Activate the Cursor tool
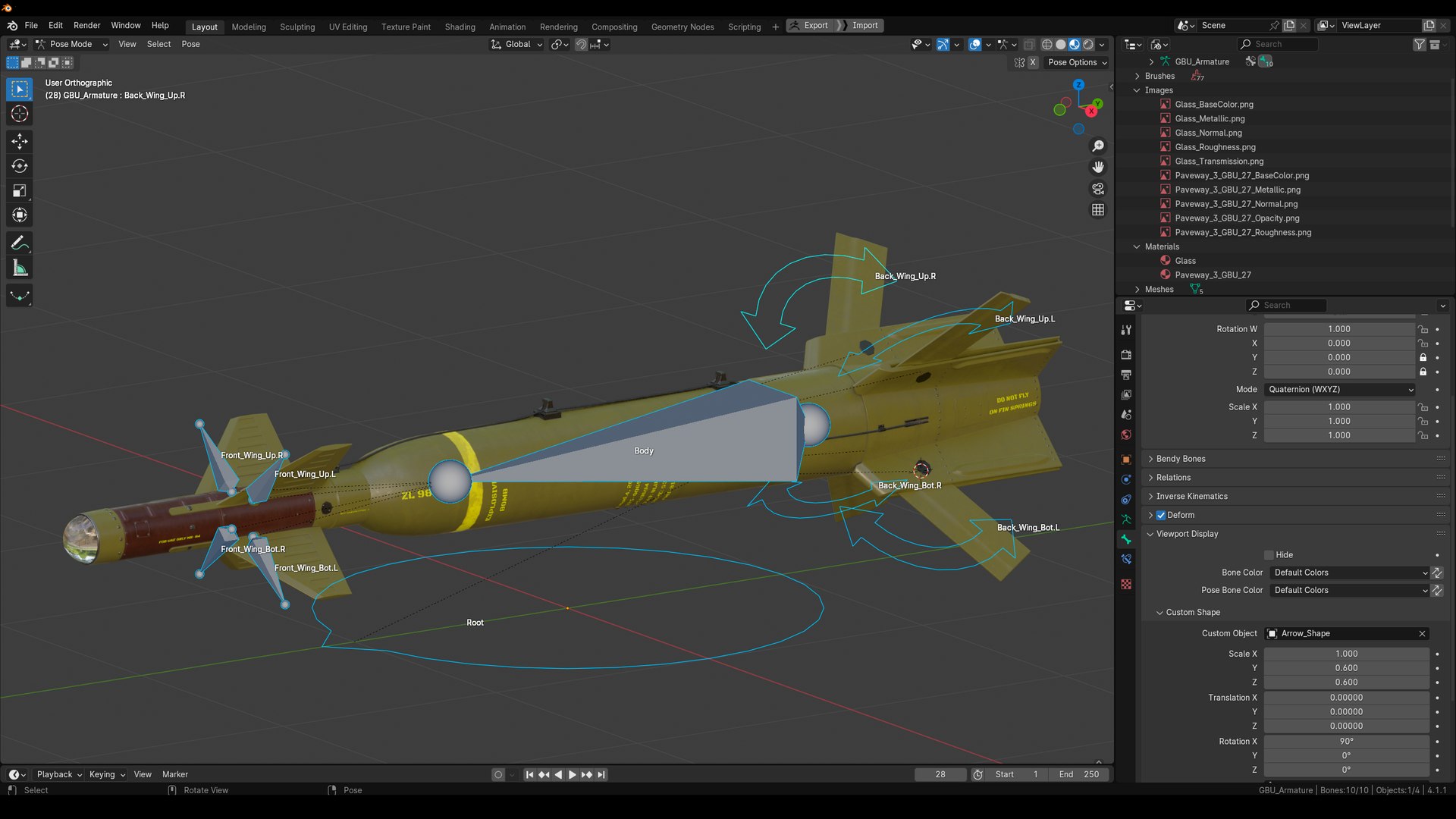The image size is (1456, 819). click(x=20, y=115)
